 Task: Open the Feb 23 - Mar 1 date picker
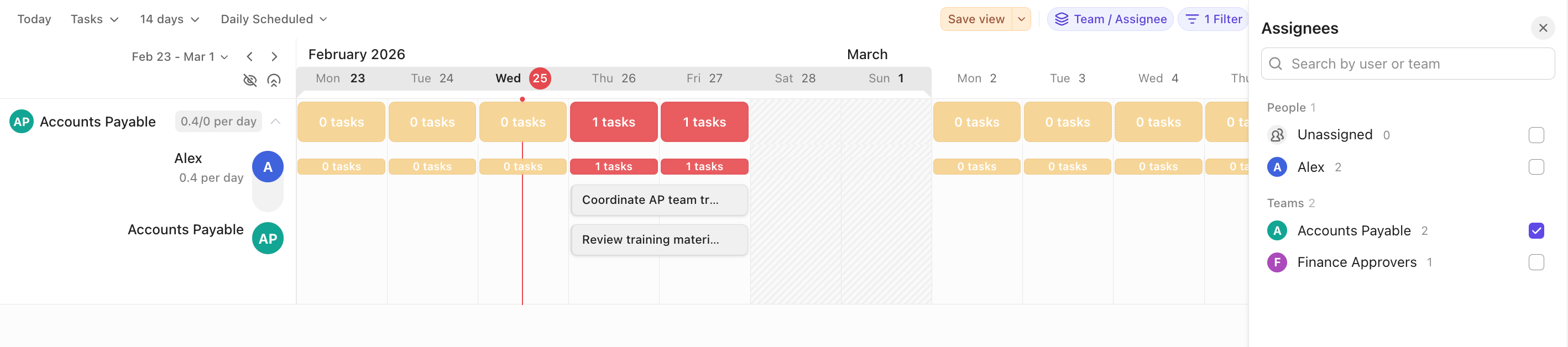click(x=180, y=56)
